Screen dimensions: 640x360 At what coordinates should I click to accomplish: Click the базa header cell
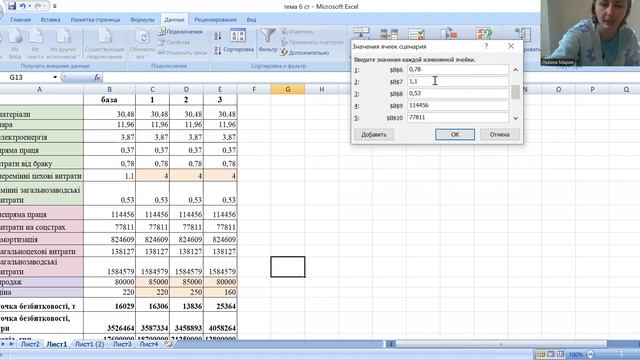pyautogui.click(x=109, y=100)
